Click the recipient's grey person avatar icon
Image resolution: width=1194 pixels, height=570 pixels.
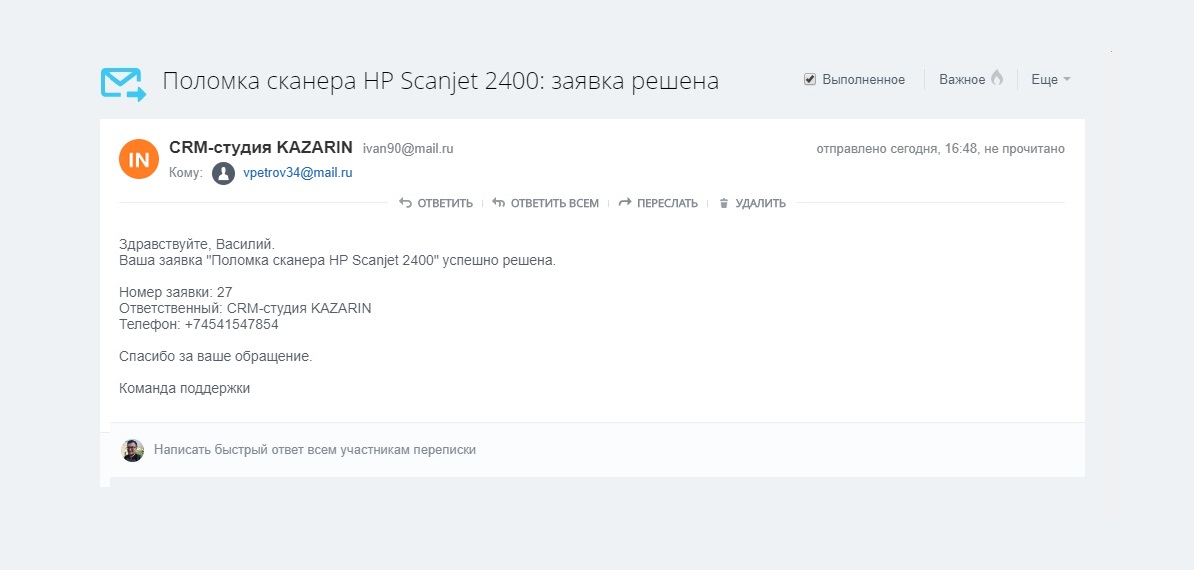click(x=223, y=173)
